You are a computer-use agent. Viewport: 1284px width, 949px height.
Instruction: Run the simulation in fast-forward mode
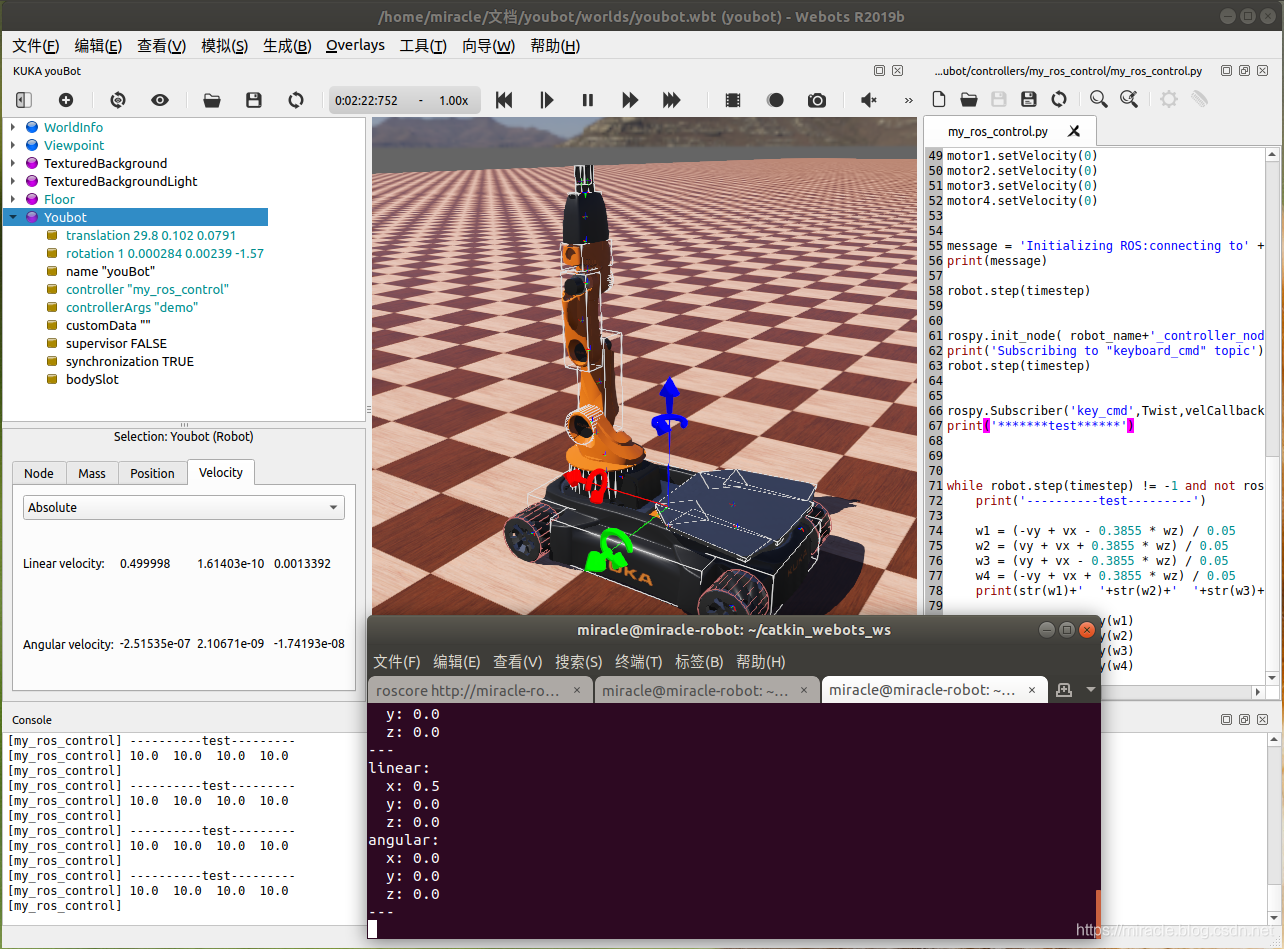(630, 100)
